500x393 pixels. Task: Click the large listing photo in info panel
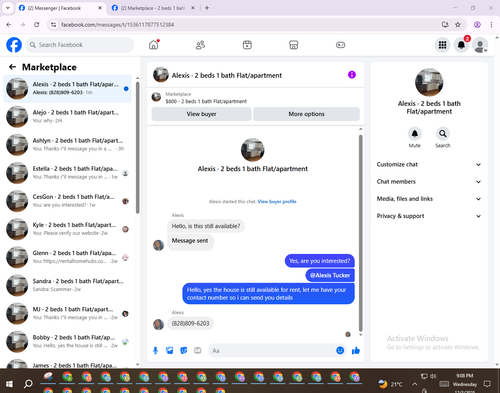click(x=429, y=82)
